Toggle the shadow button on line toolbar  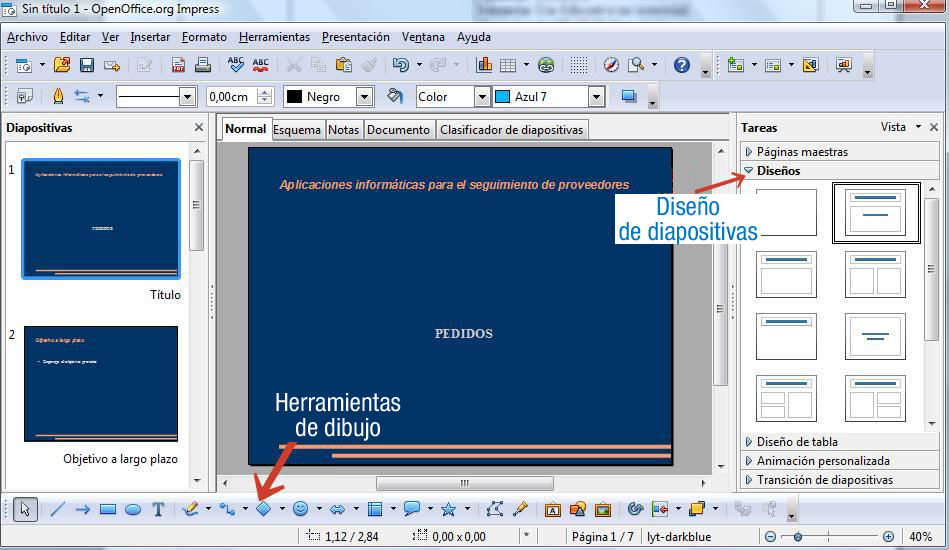629,97
